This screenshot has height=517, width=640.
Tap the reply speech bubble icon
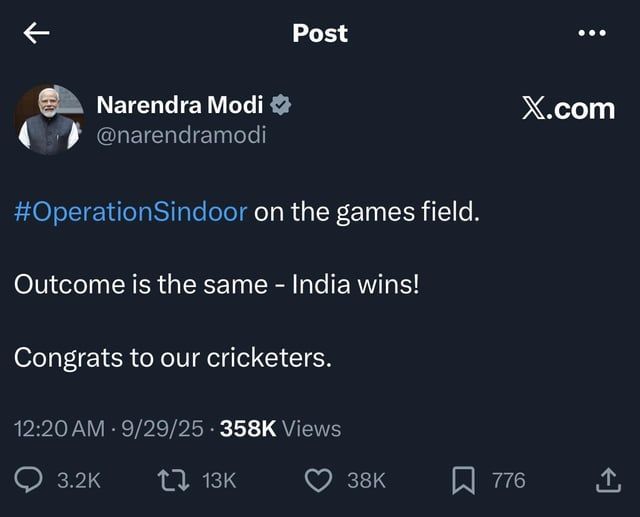point(30,480)
